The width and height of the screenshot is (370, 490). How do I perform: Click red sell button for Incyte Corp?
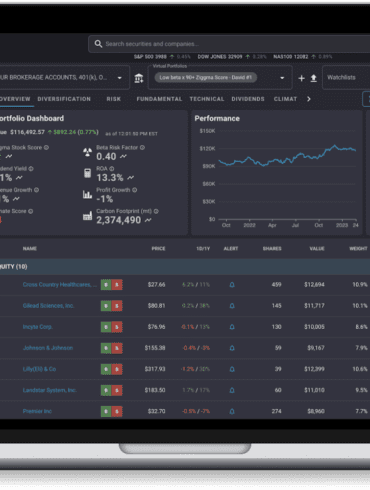(x=117, y=327)
